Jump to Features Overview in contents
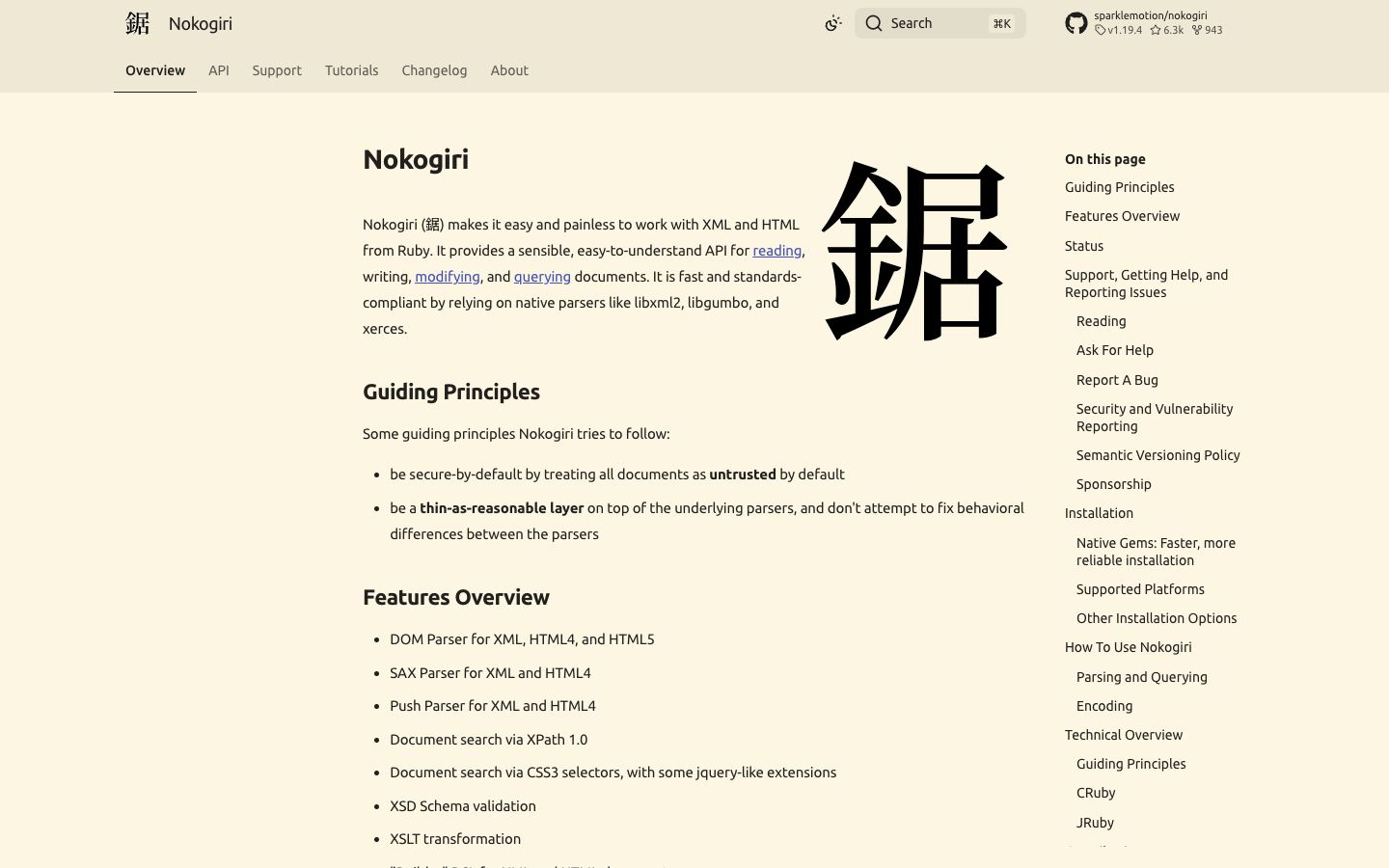The image size is (1389, 868). [x=1122, y=216]
